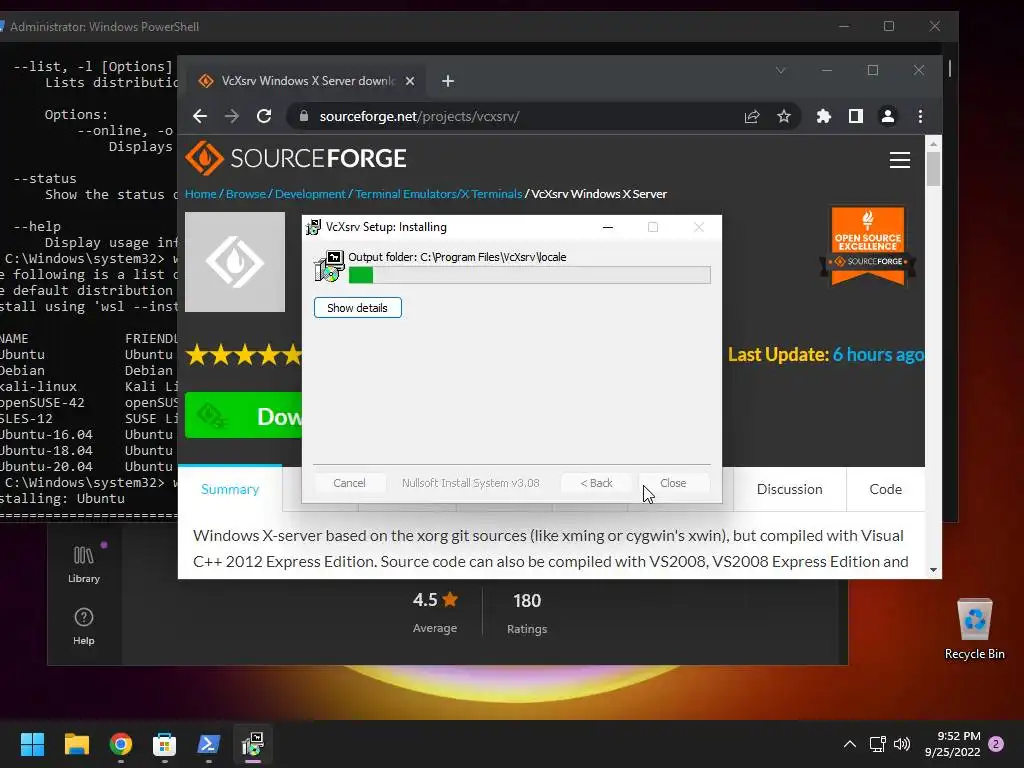
Task: Go forward in Chrome browser
Action: click(x=232, y=116)
